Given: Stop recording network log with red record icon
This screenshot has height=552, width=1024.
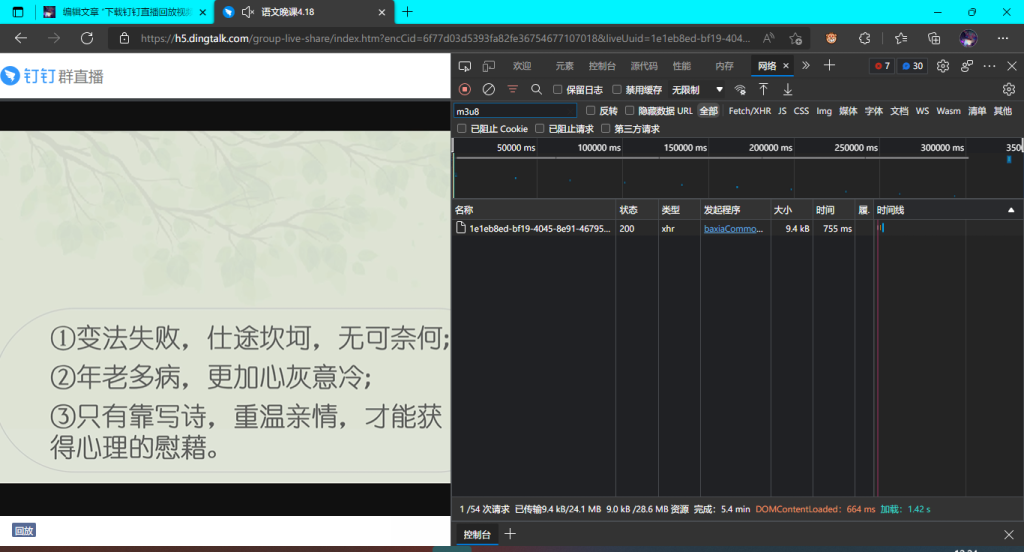Looking at the screenshot, I should [x=465, y=90].
